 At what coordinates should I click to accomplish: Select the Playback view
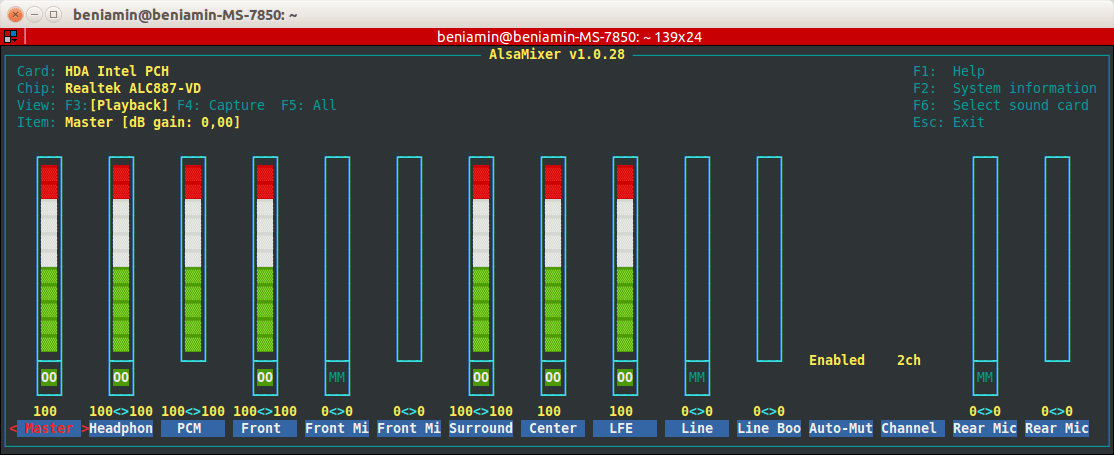pyautogui.click(x=129, y=105)
